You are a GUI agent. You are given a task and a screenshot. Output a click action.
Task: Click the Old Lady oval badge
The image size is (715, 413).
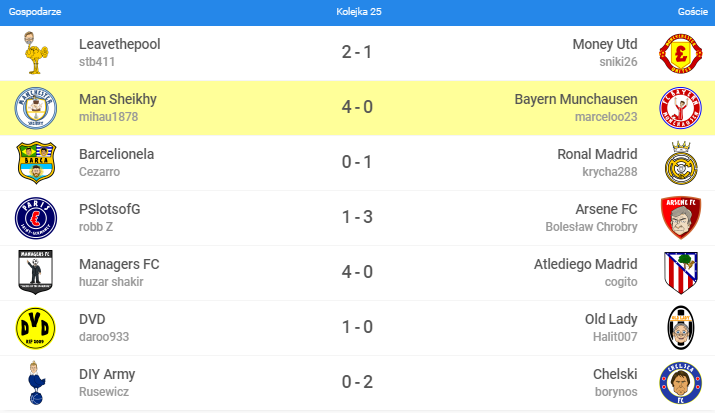coord(680,328)
